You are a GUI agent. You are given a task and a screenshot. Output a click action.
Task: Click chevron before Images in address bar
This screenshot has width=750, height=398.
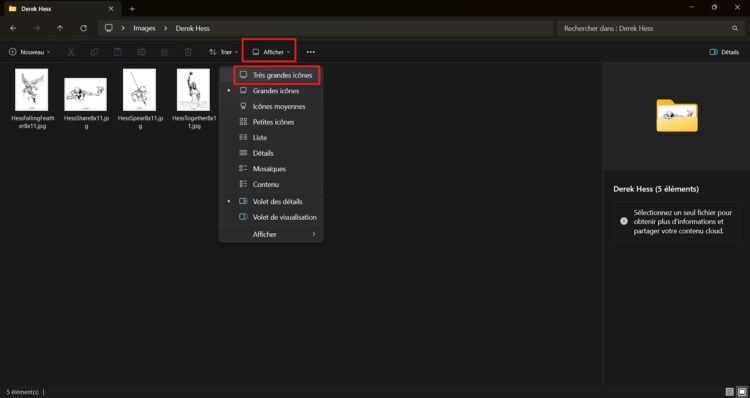point(123,28)
